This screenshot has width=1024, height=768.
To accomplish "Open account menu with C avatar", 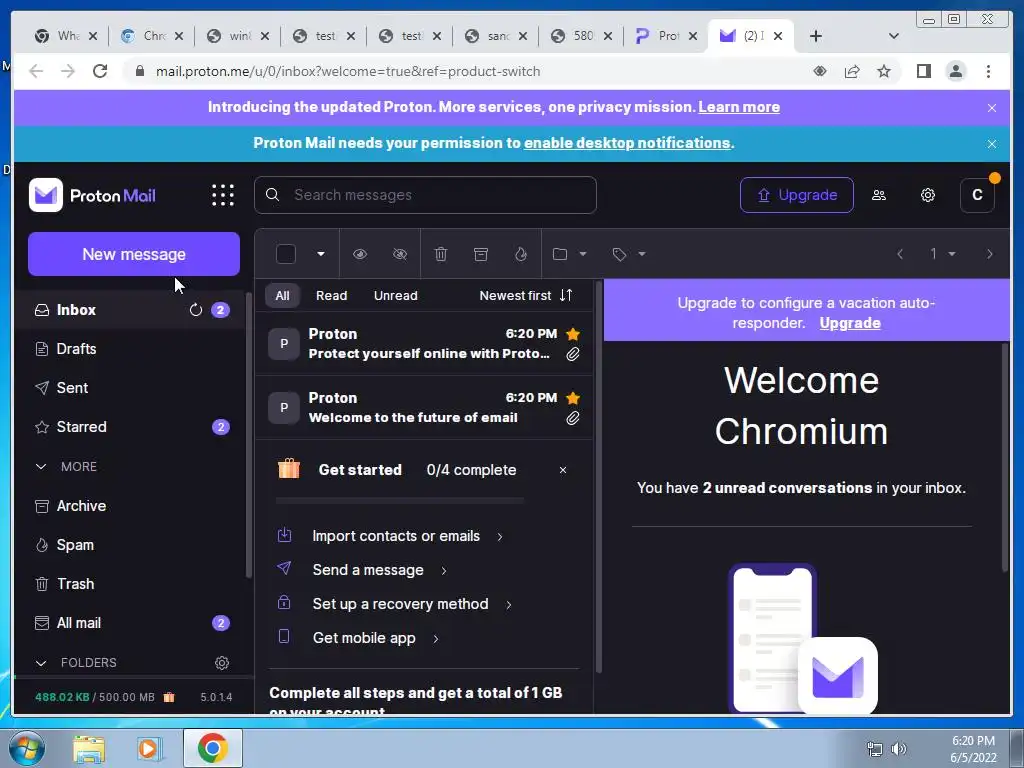I will (x=977, y=195).
